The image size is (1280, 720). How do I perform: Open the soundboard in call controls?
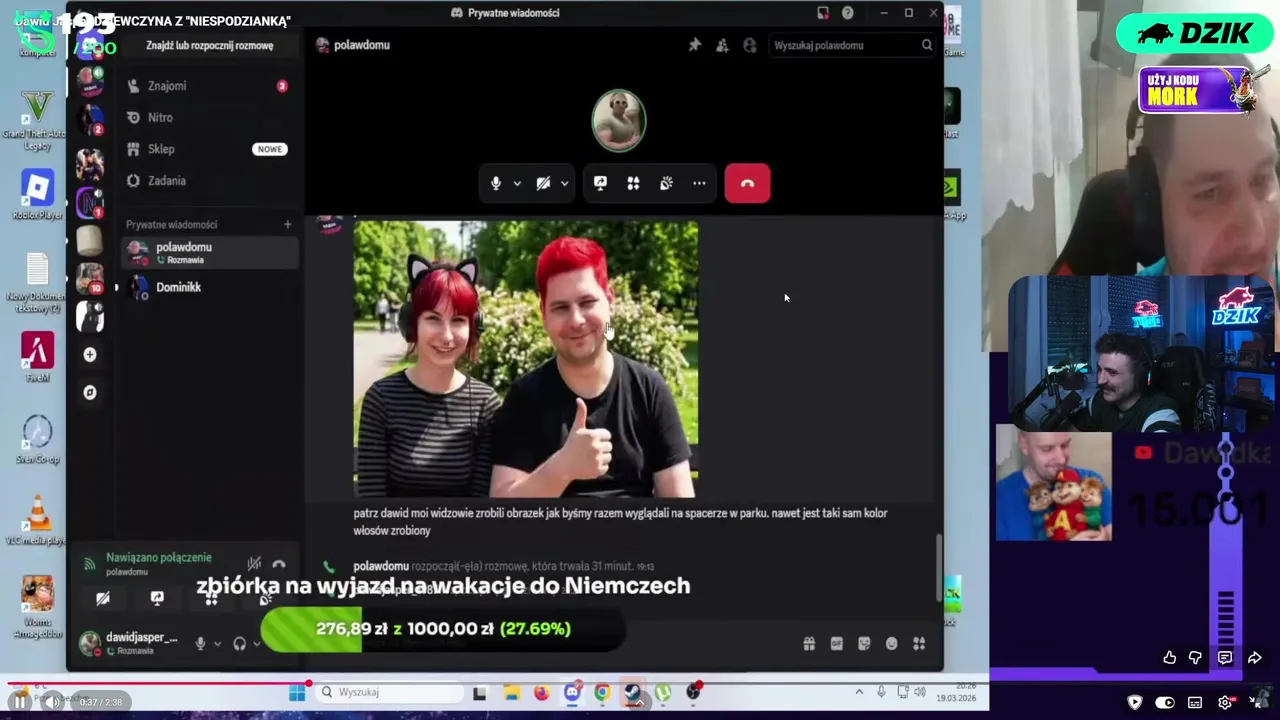666,183
